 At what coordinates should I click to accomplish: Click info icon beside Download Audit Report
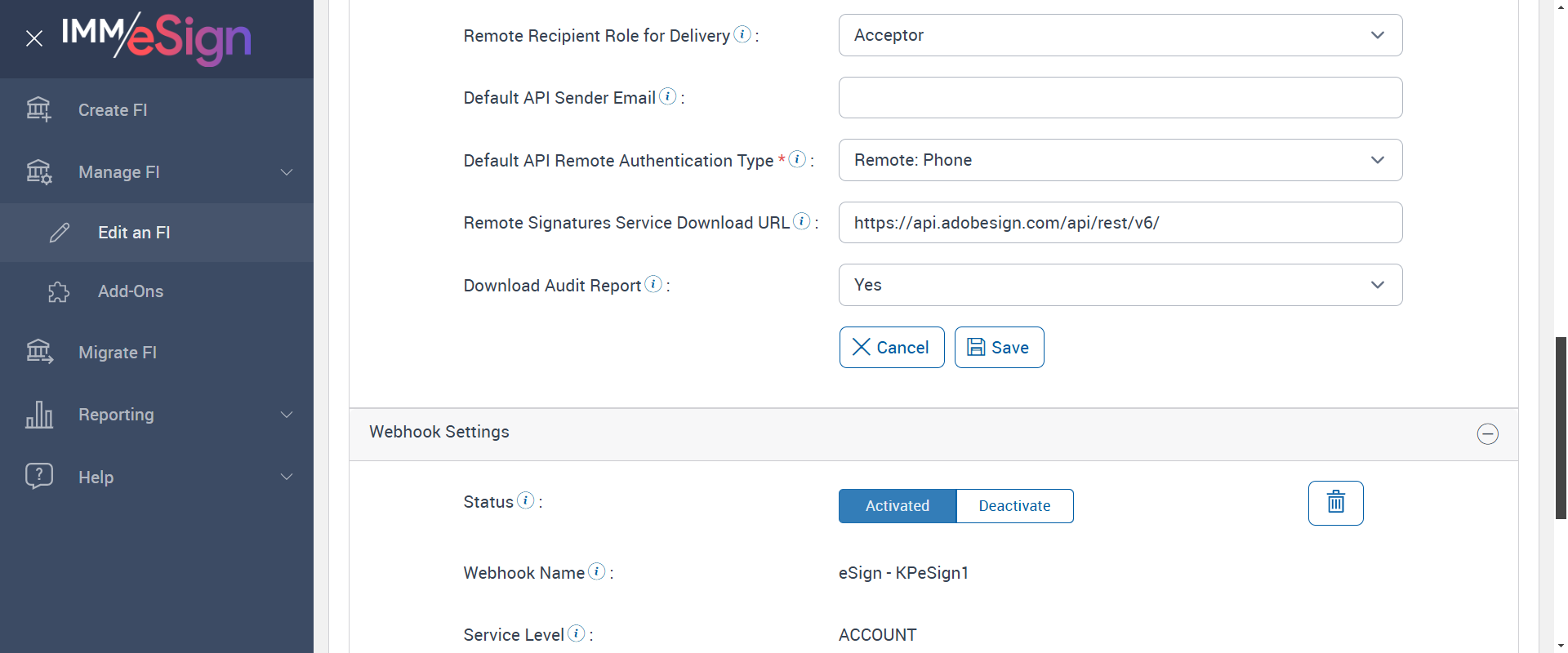653,284
